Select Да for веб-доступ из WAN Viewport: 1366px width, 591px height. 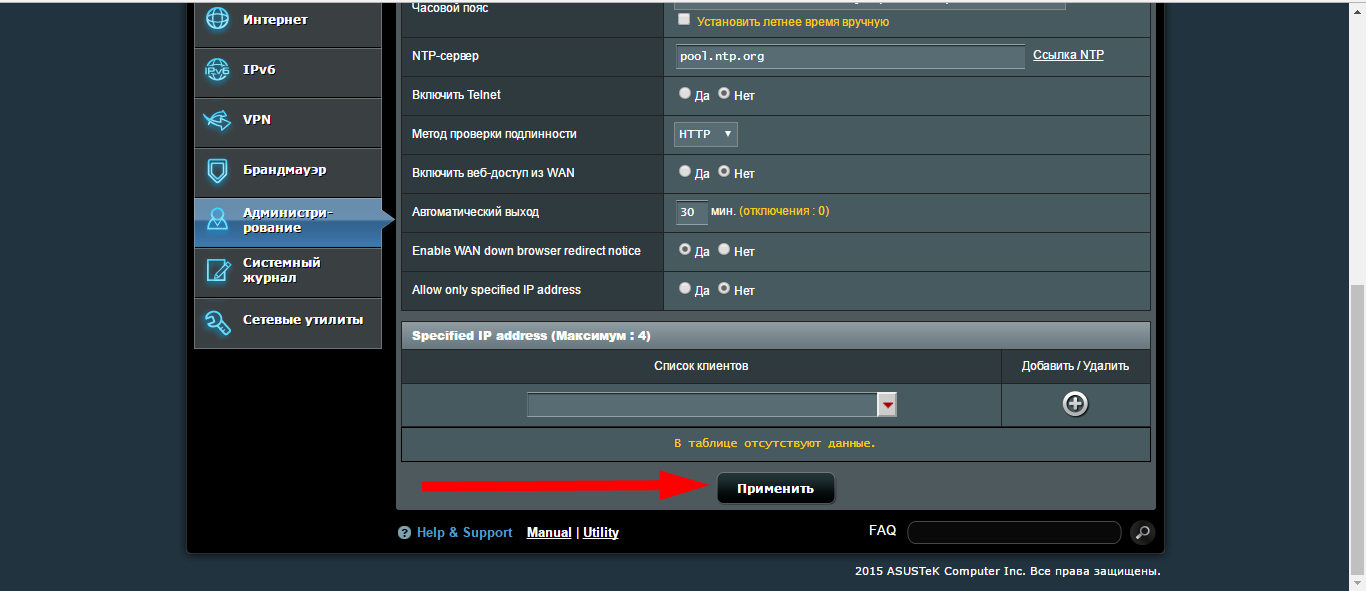pyautogui.click(x=685, y=172)
